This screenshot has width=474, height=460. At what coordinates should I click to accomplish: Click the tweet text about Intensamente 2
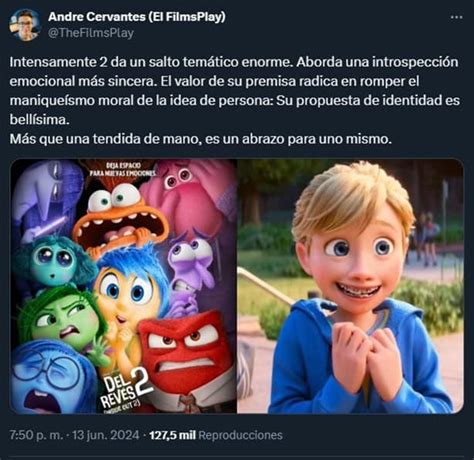pos(235,100)
